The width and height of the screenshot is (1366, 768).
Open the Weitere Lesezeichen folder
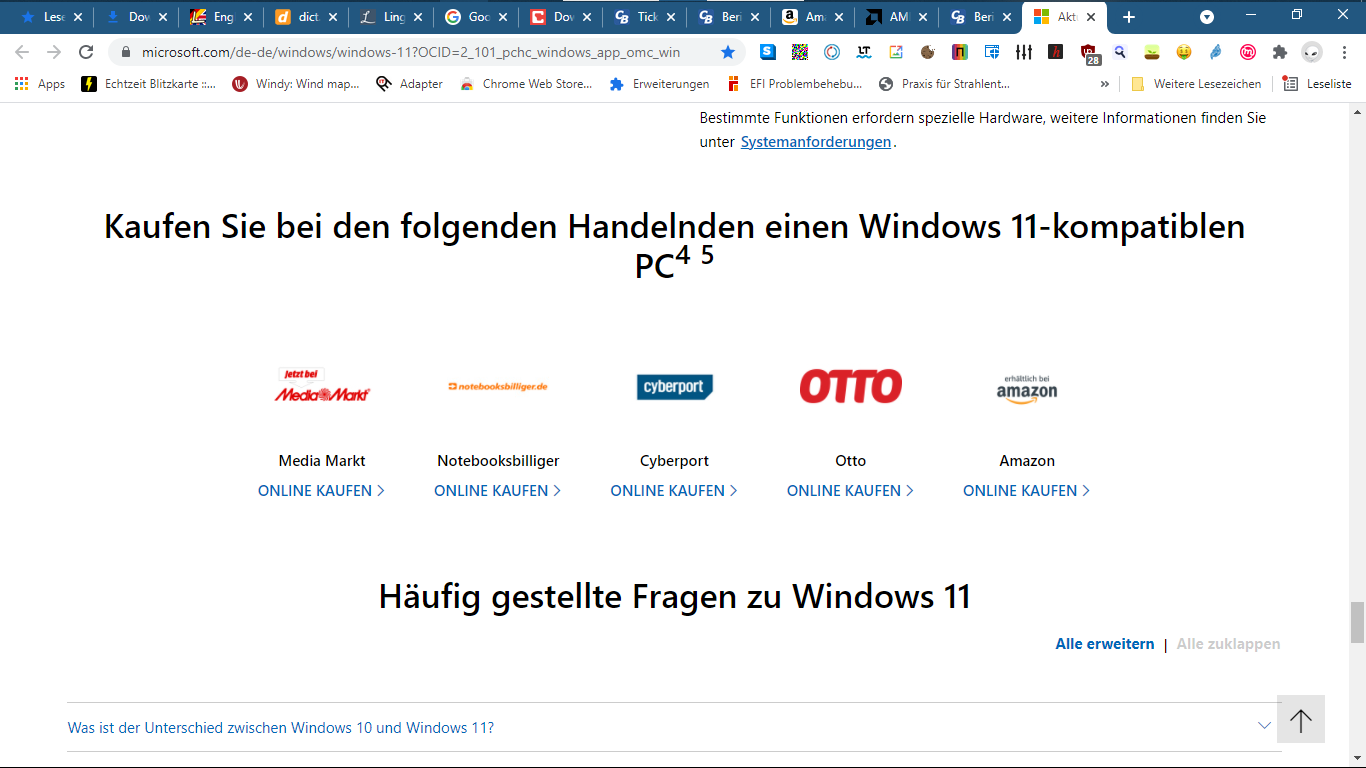(1196, 84)
